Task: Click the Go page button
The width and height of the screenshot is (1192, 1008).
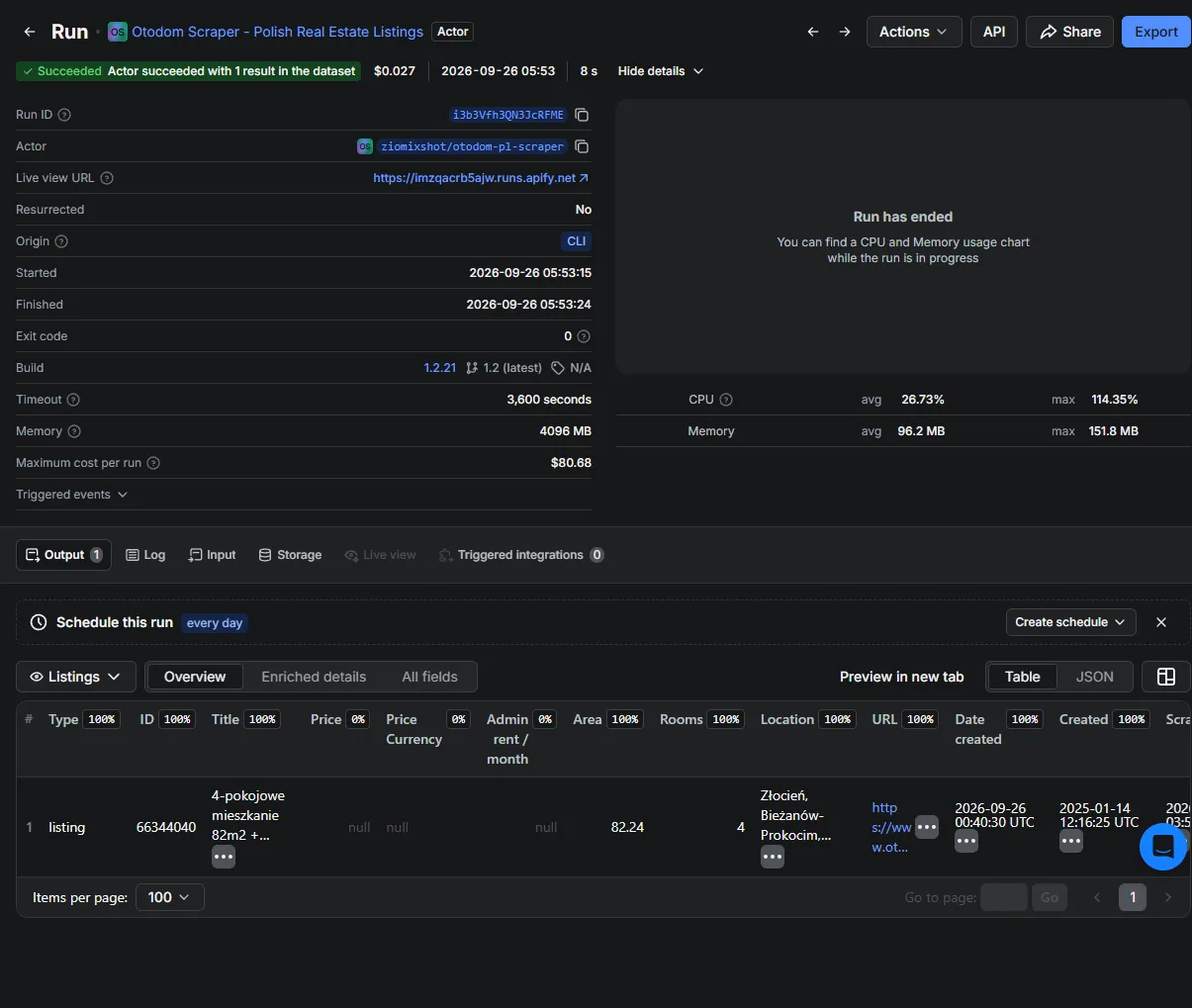Action: pyautogui.click(x=1050, y=897)
